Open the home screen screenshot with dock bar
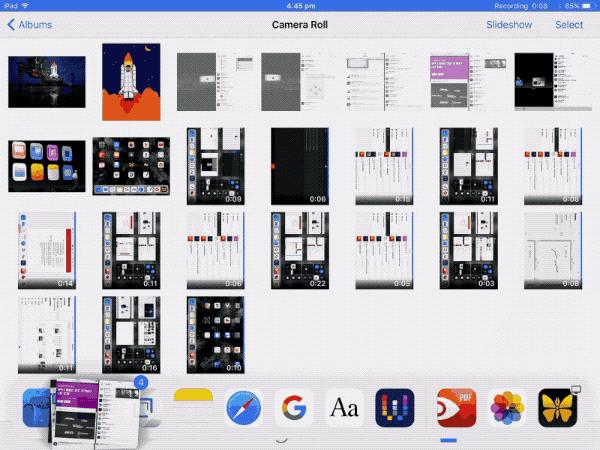 click(131, 166)
